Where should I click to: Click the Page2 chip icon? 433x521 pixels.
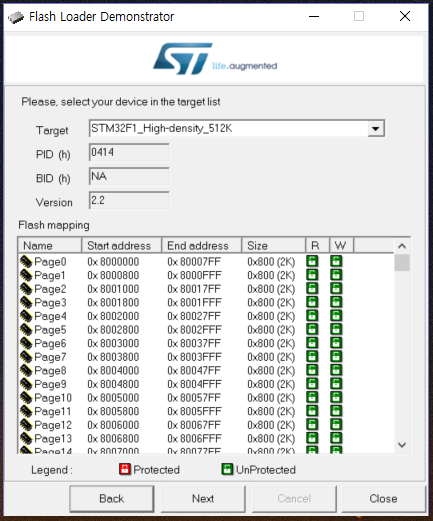[x=26, y=289]
